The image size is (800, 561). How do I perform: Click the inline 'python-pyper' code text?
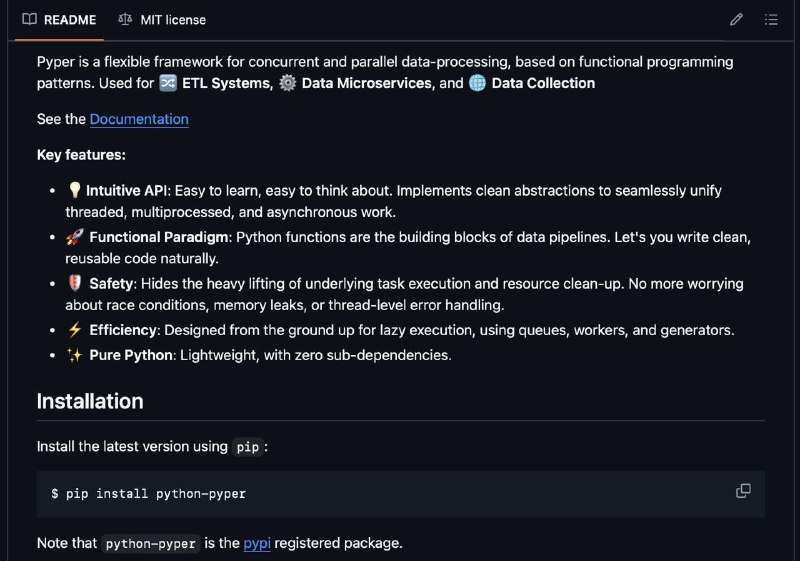[151, 544]
